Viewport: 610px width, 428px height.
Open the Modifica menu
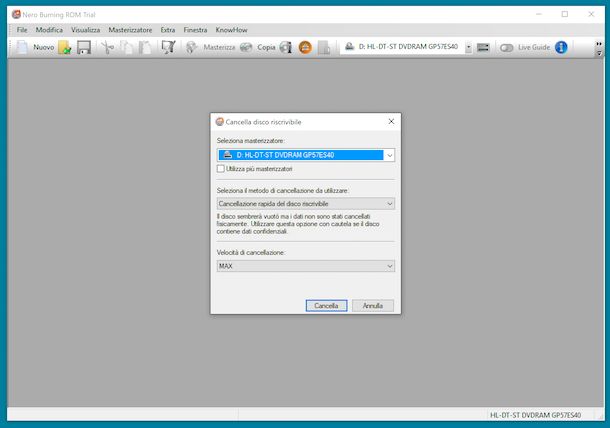point(49,30)
